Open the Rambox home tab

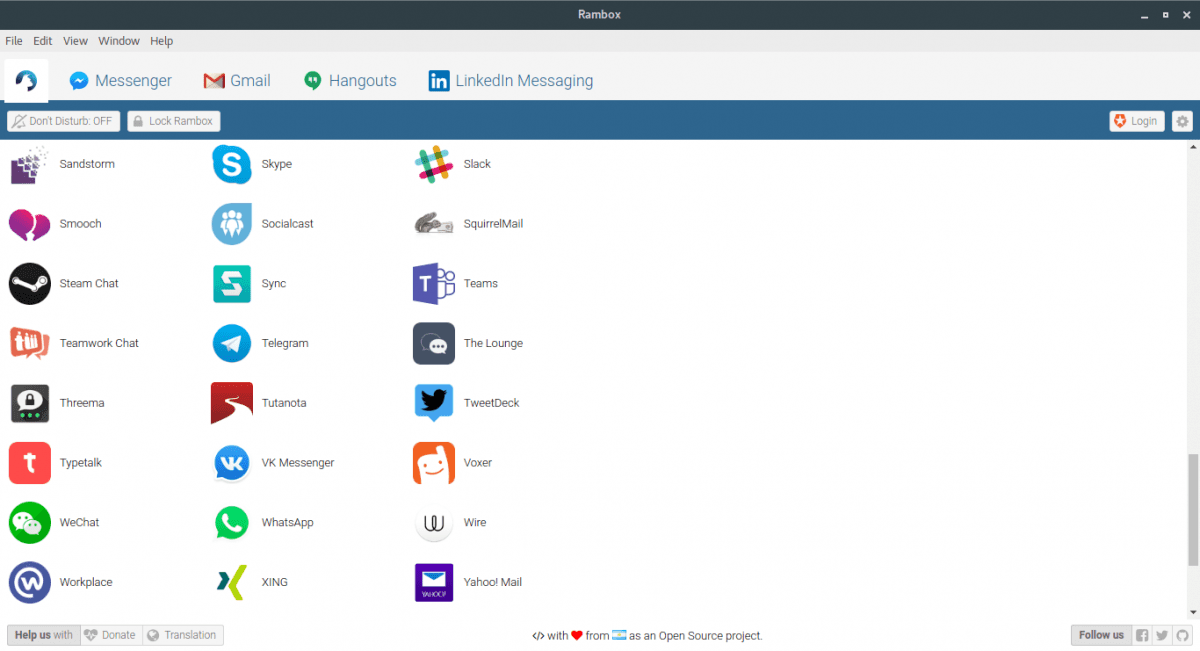tap(26, 81)
